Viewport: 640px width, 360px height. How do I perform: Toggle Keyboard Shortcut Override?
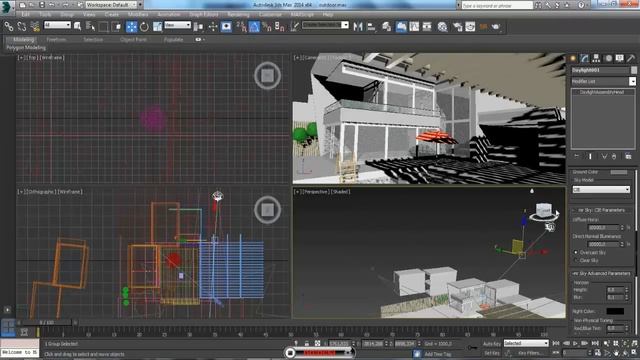tap(226, 27)
